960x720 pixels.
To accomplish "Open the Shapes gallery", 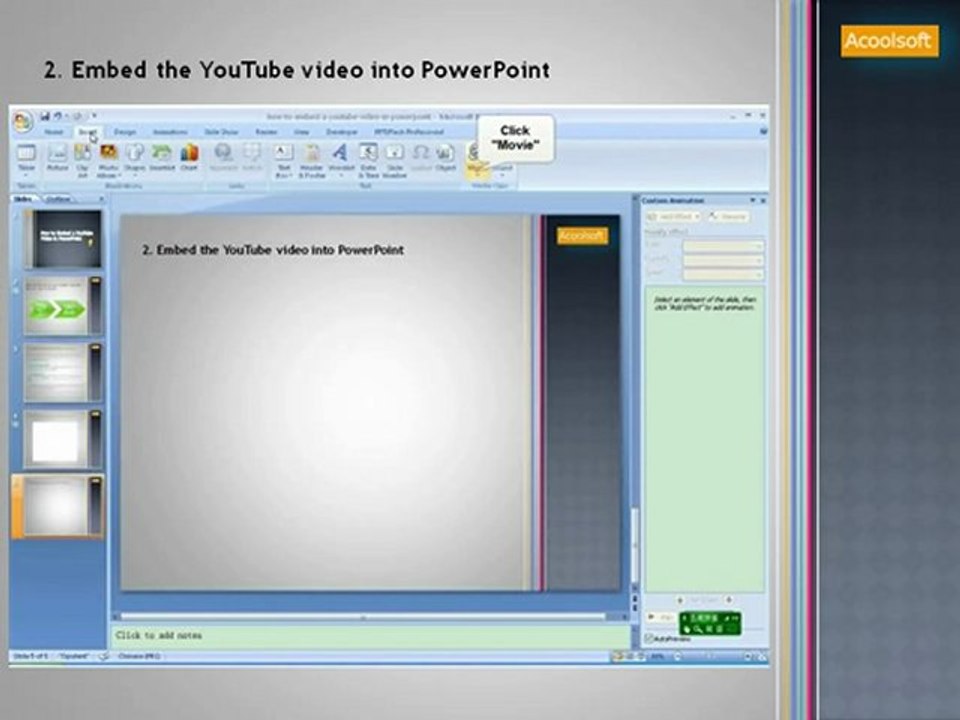I will tap(135, 159).
